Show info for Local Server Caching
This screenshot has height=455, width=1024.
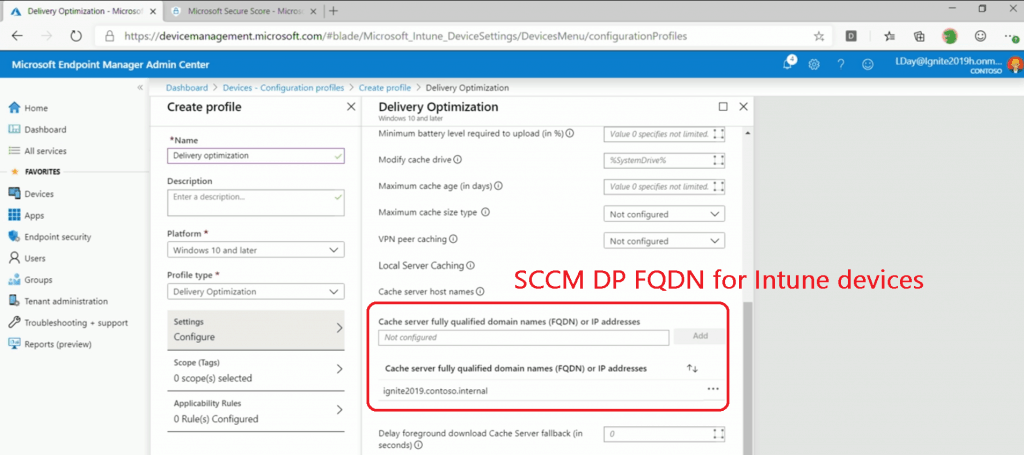tap(470, 266)
